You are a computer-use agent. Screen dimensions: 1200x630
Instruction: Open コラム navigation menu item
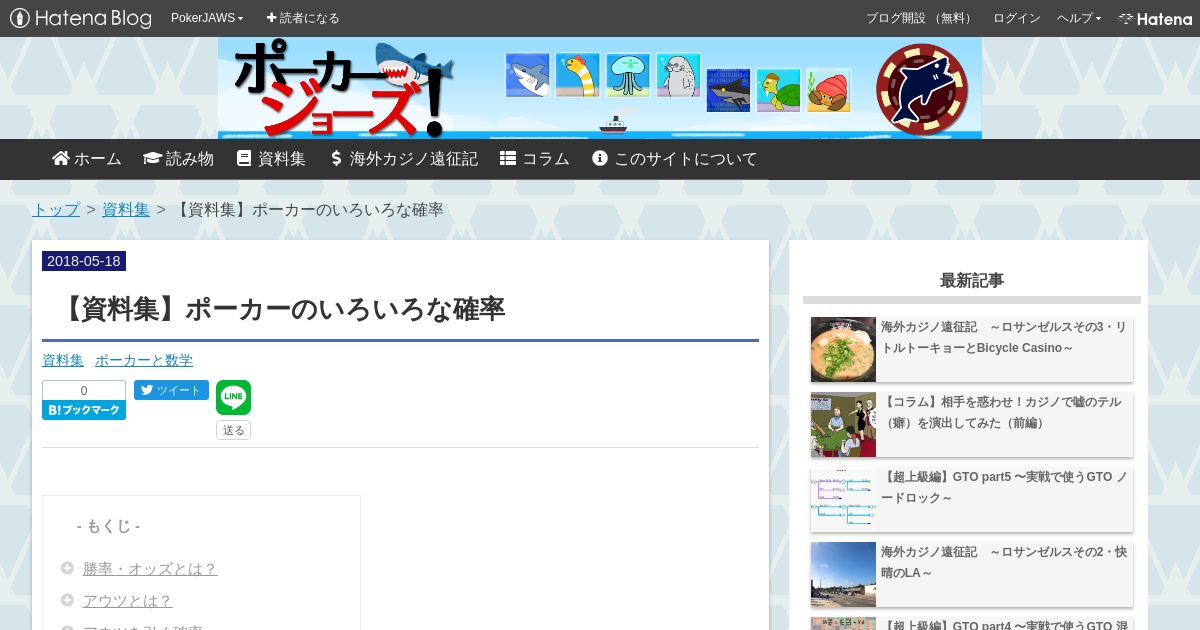535,159
